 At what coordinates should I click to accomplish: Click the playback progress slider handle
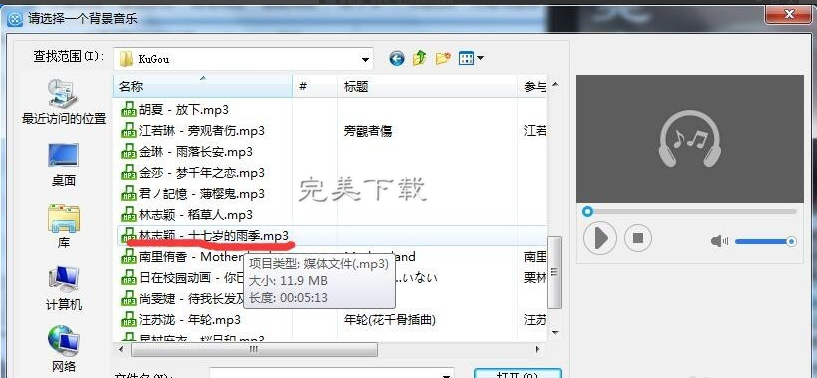pyautogui.click(x=588, y=211)
